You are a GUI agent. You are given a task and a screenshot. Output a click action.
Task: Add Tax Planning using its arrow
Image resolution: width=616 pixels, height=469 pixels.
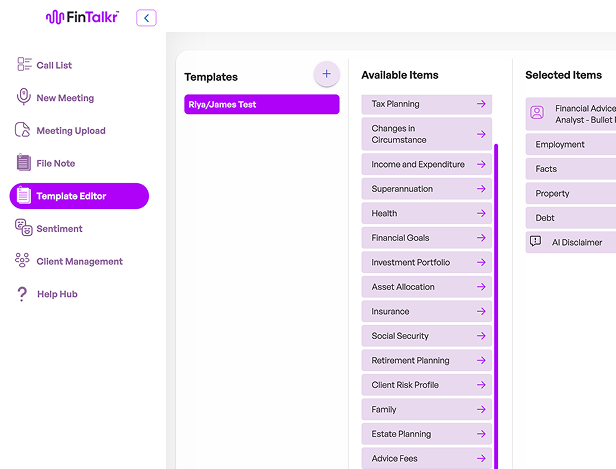(481, 104)
